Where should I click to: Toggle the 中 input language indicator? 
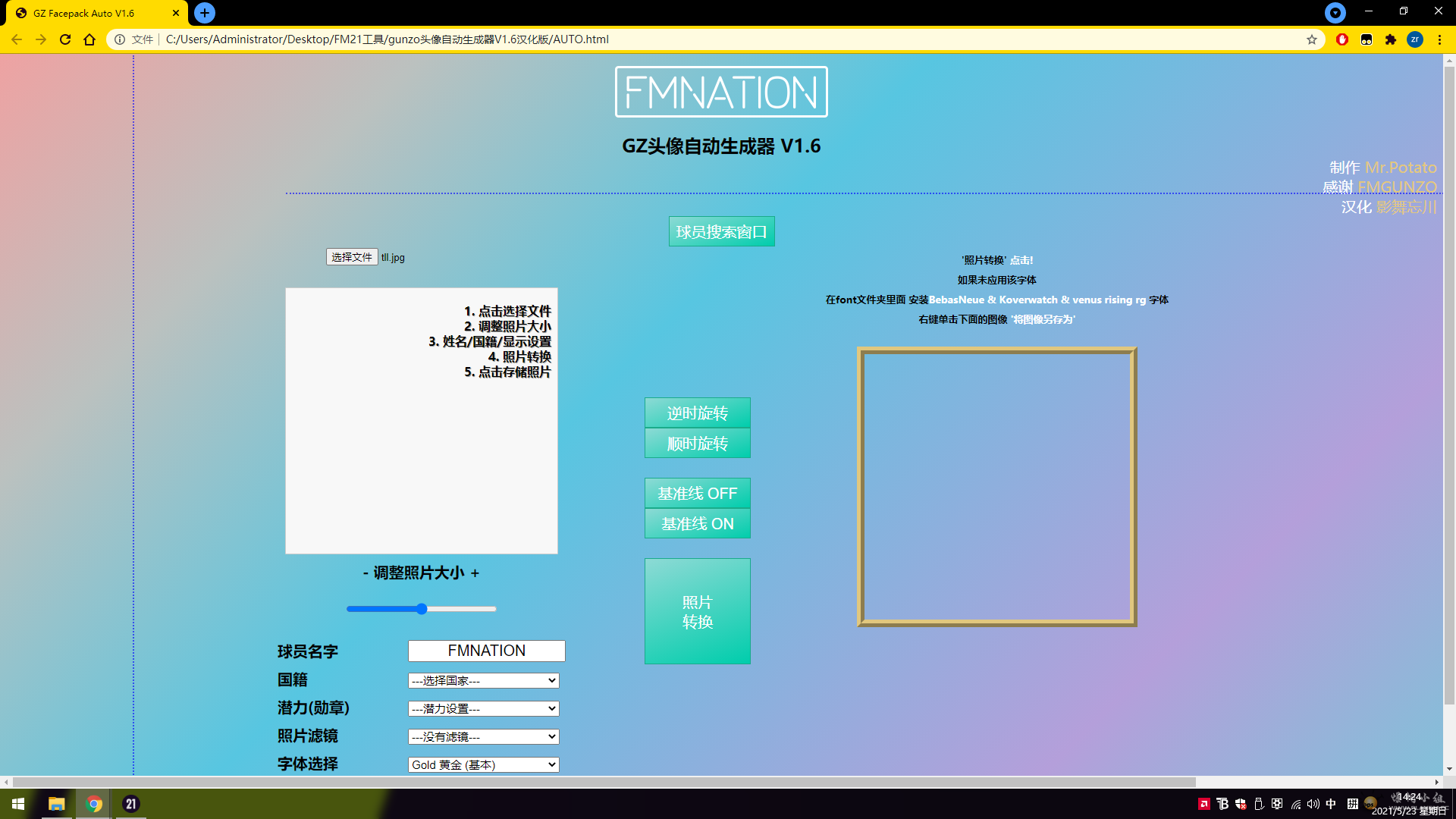coord(1331,804)
